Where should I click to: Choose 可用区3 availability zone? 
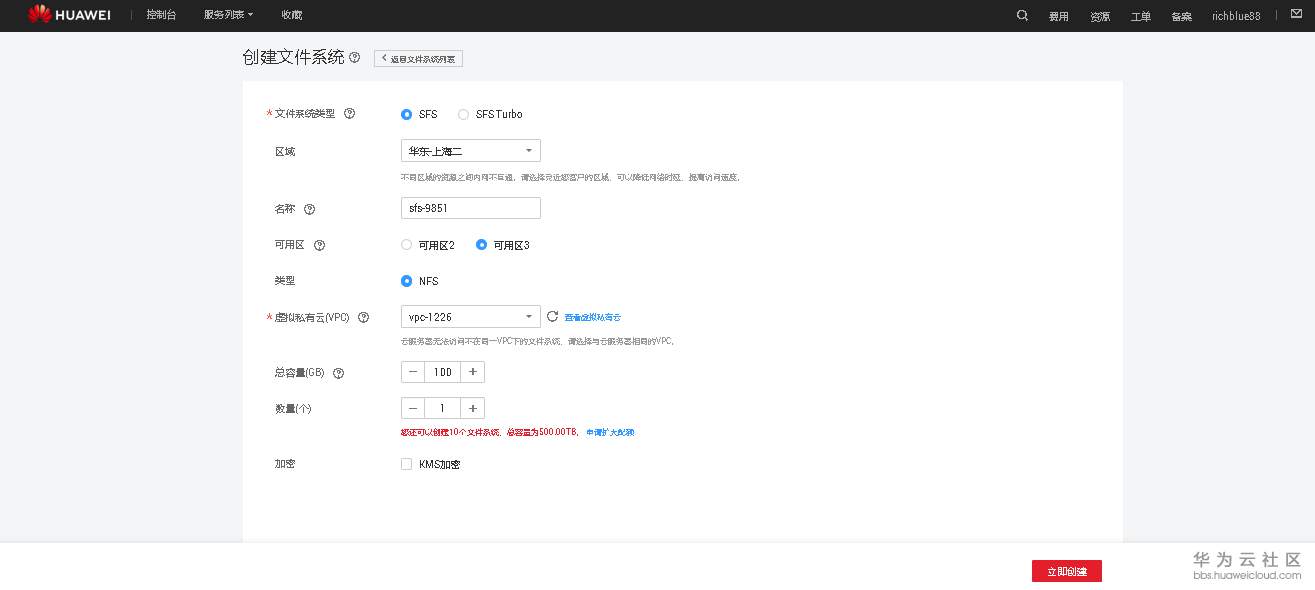(x=481, y=245)
